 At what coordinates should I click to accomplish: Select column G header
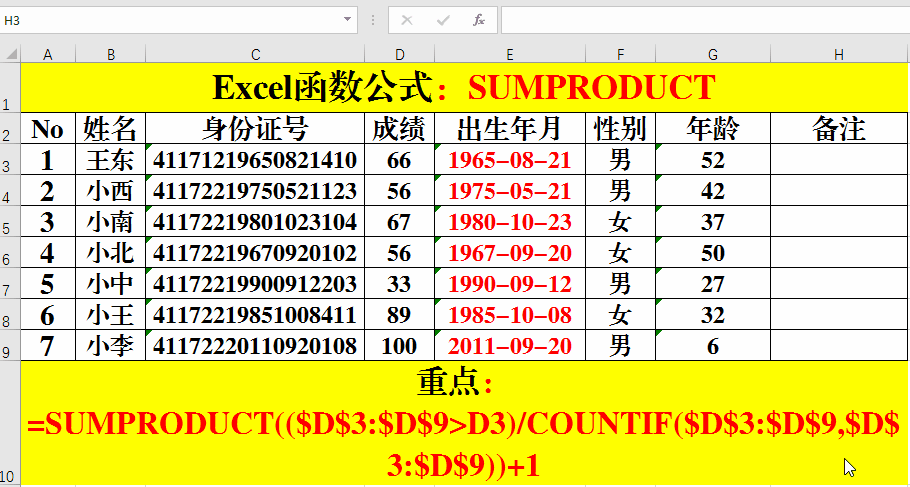tap(713, 55)
